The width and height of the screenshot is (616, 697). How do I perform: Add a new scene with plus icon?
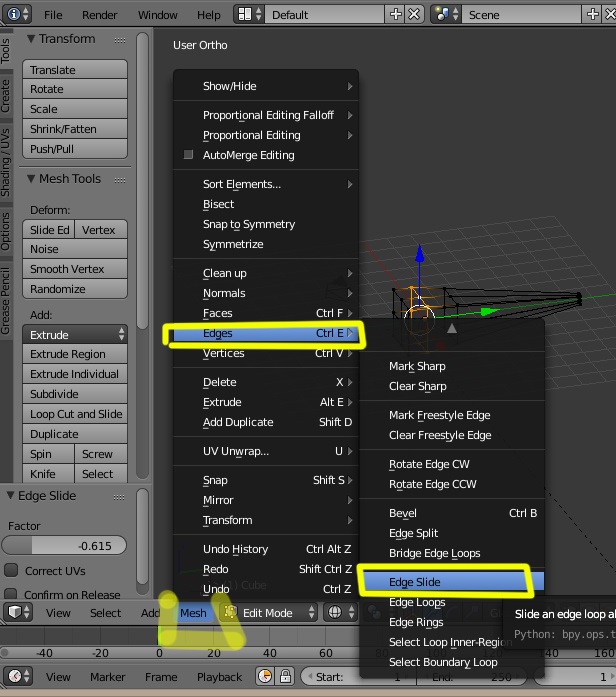tap(592, 14)
